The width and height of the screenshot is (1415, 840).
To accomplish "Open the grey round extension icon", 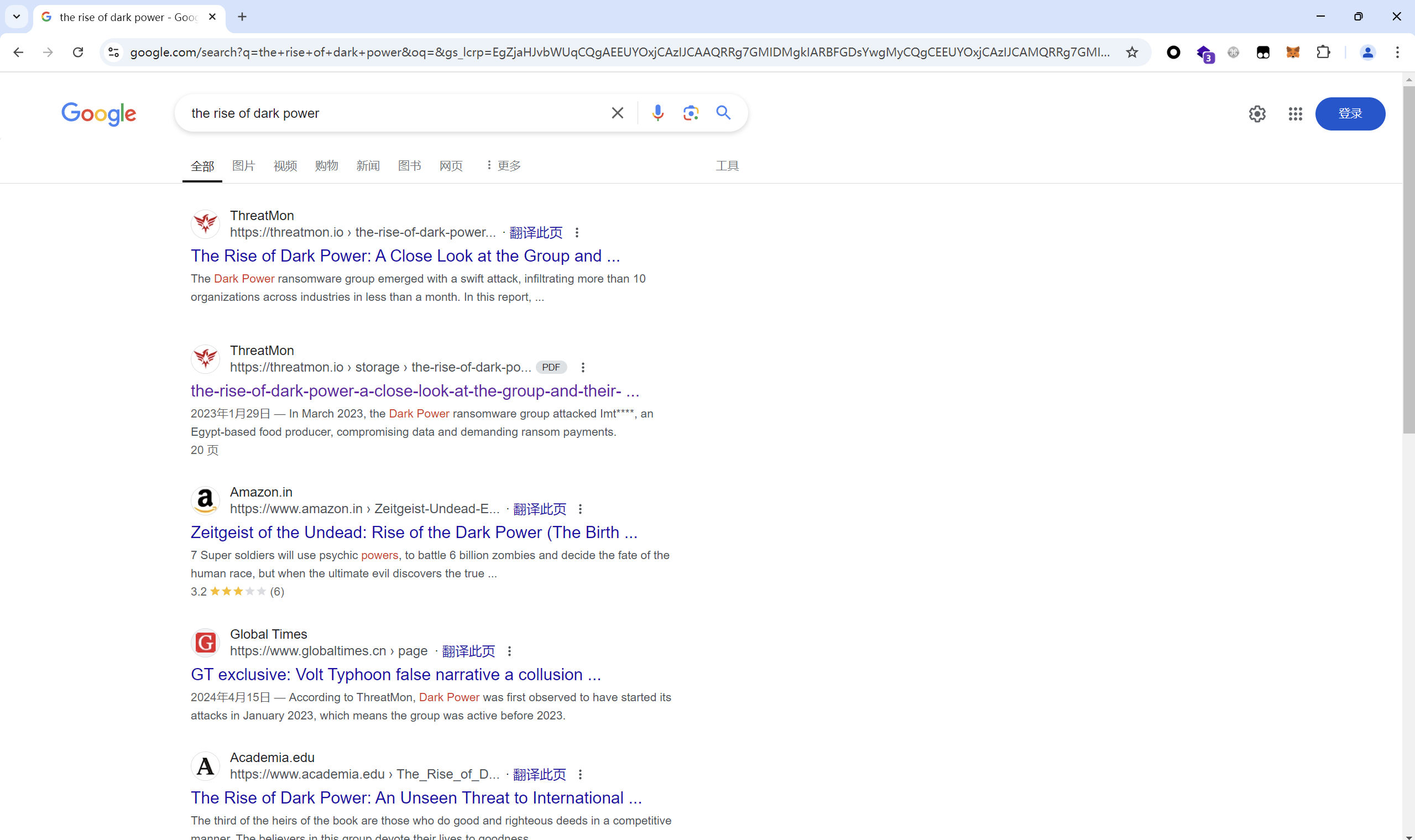I will pos(1233,52).
